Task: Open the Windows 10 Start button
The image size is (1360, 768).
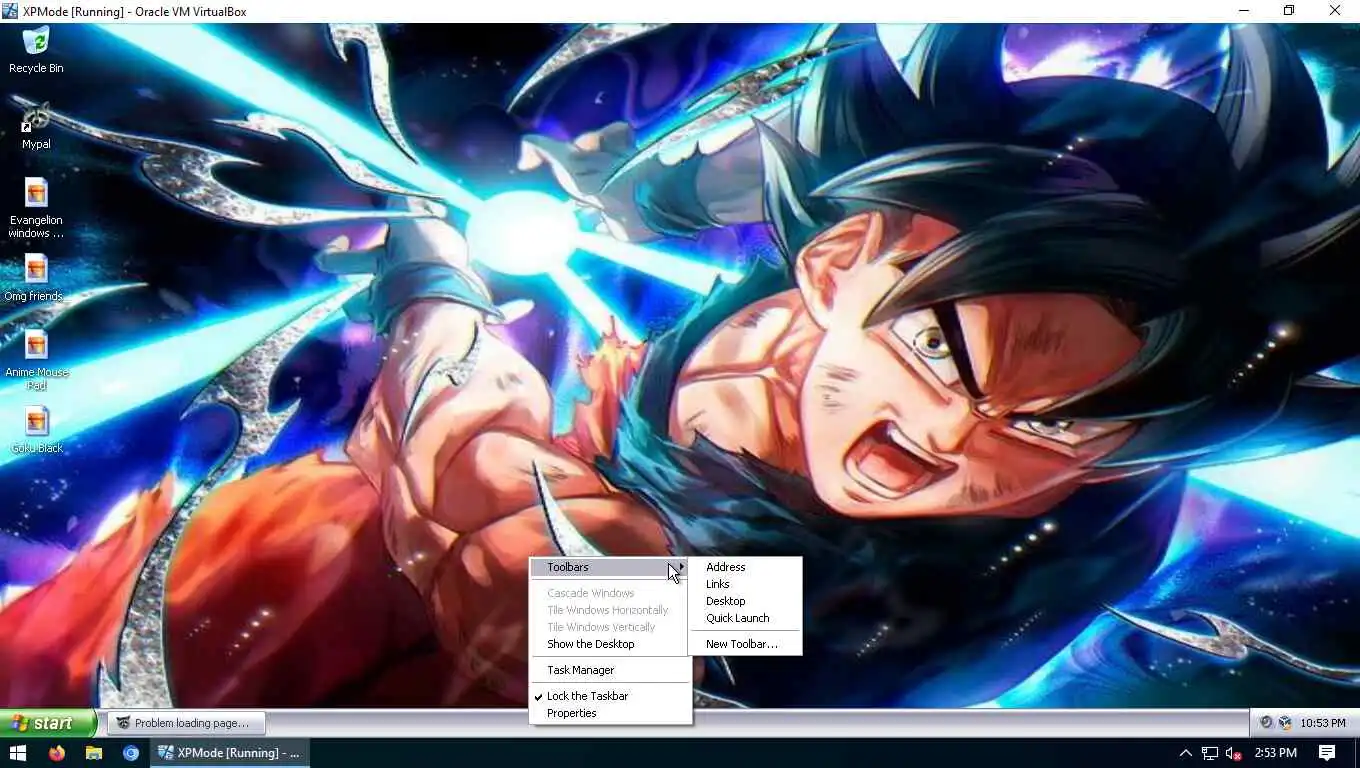Action: click(18, 753)
